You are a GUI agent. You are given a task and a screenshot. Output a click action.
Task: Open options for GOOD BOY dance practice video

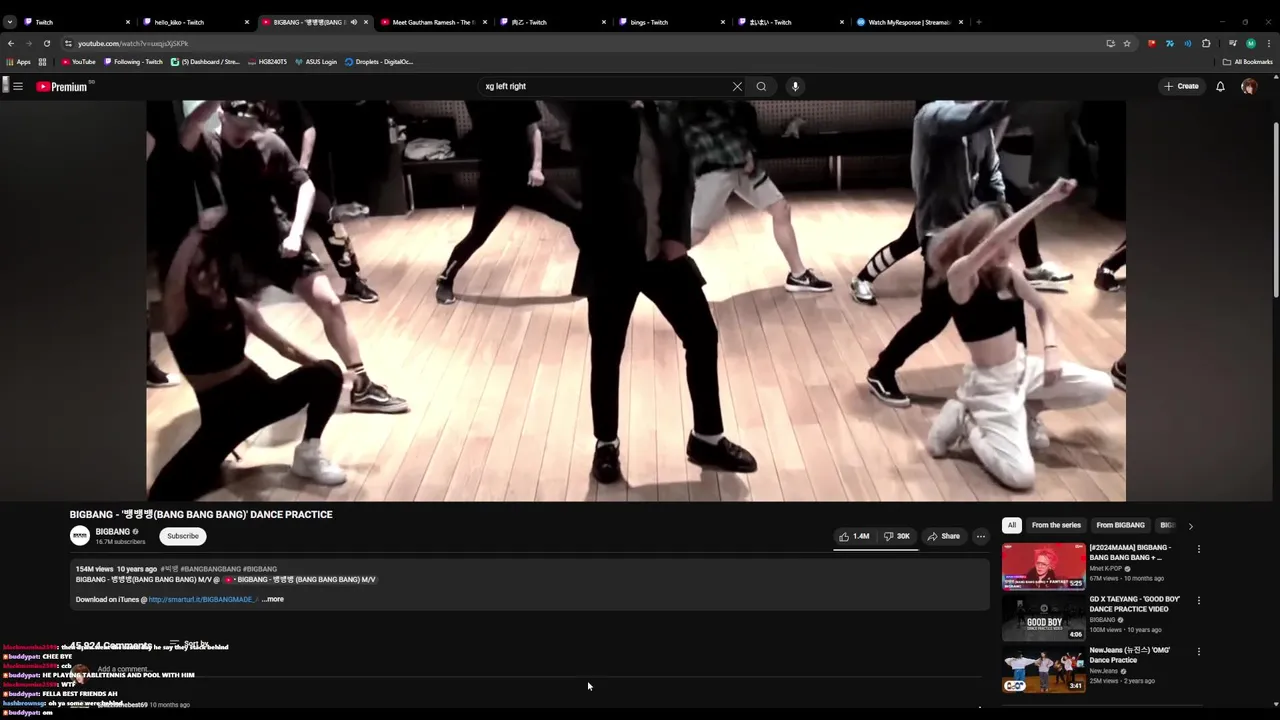(x=1198, y=600)
